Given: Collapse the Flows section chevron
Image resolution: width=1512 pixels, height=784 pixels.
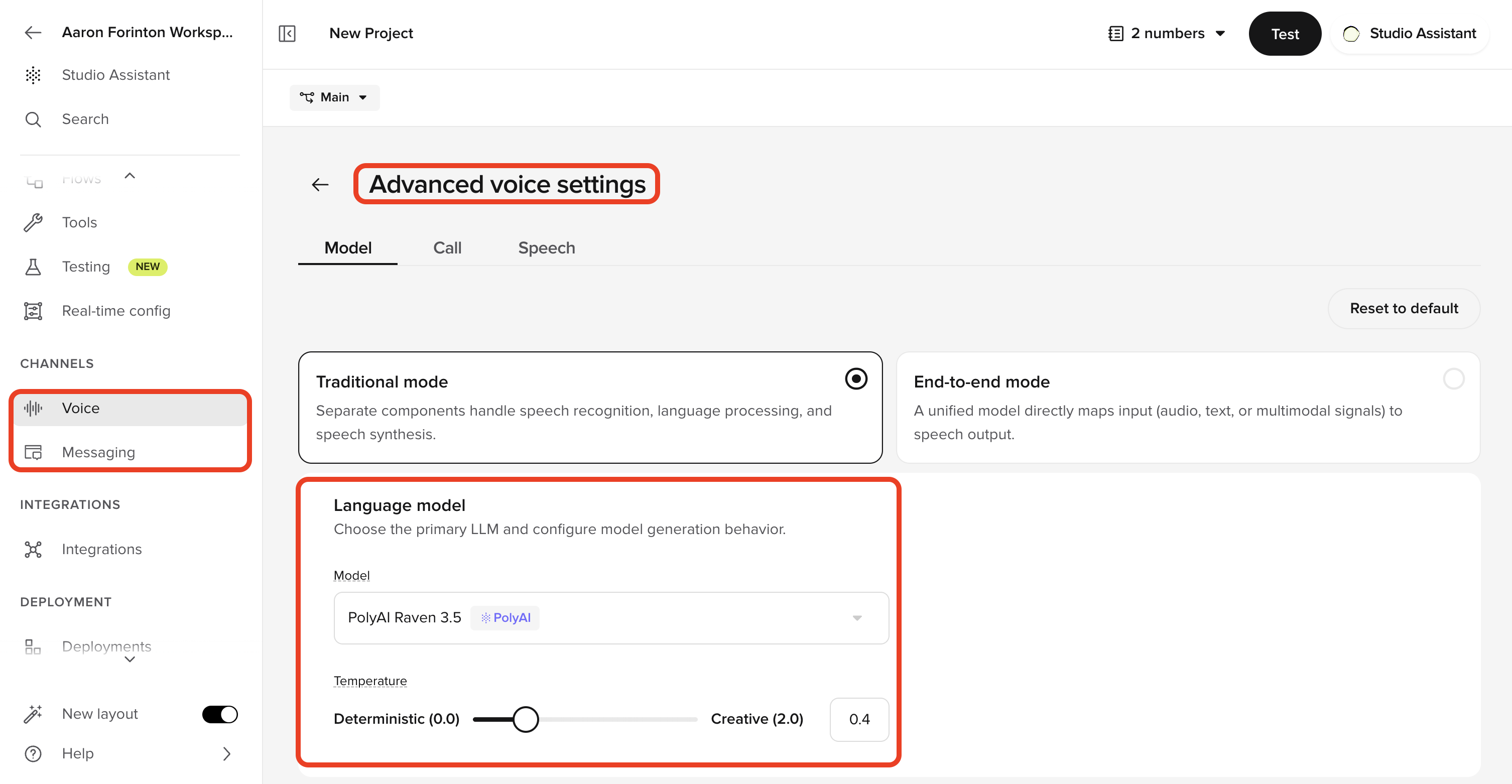Looking at the screenshot, I should pyautogui.click(x=130, y=176).
